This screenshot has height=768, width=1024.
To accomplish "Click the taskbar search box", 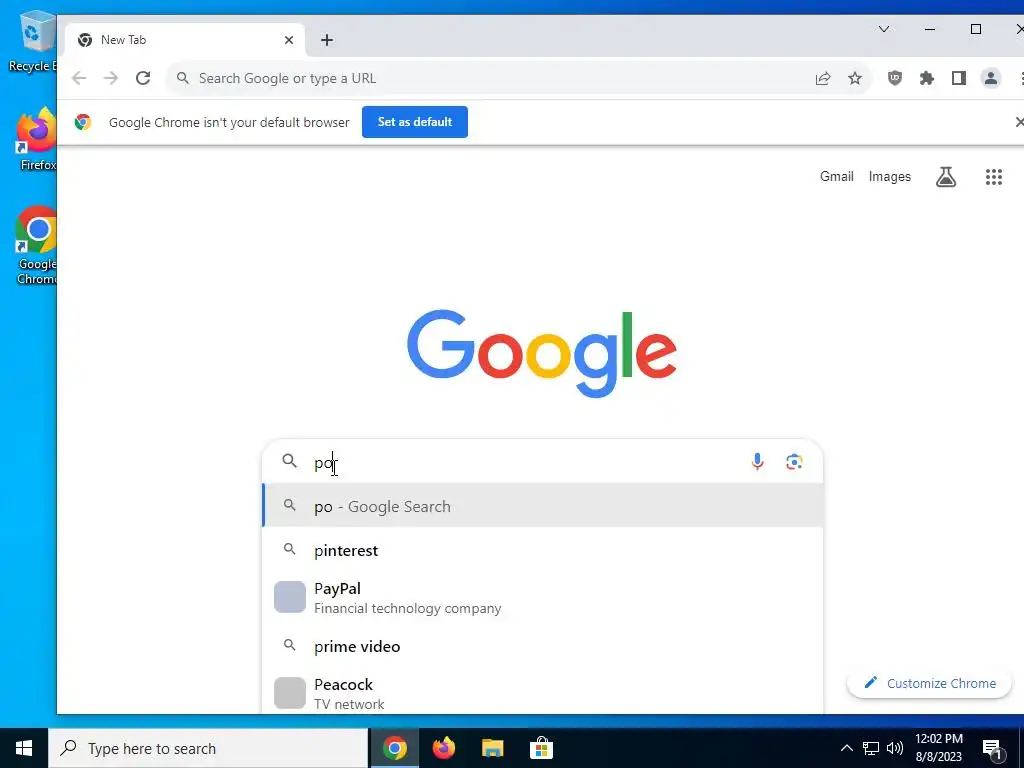I will pyautogui.click(x=208, y=748).
